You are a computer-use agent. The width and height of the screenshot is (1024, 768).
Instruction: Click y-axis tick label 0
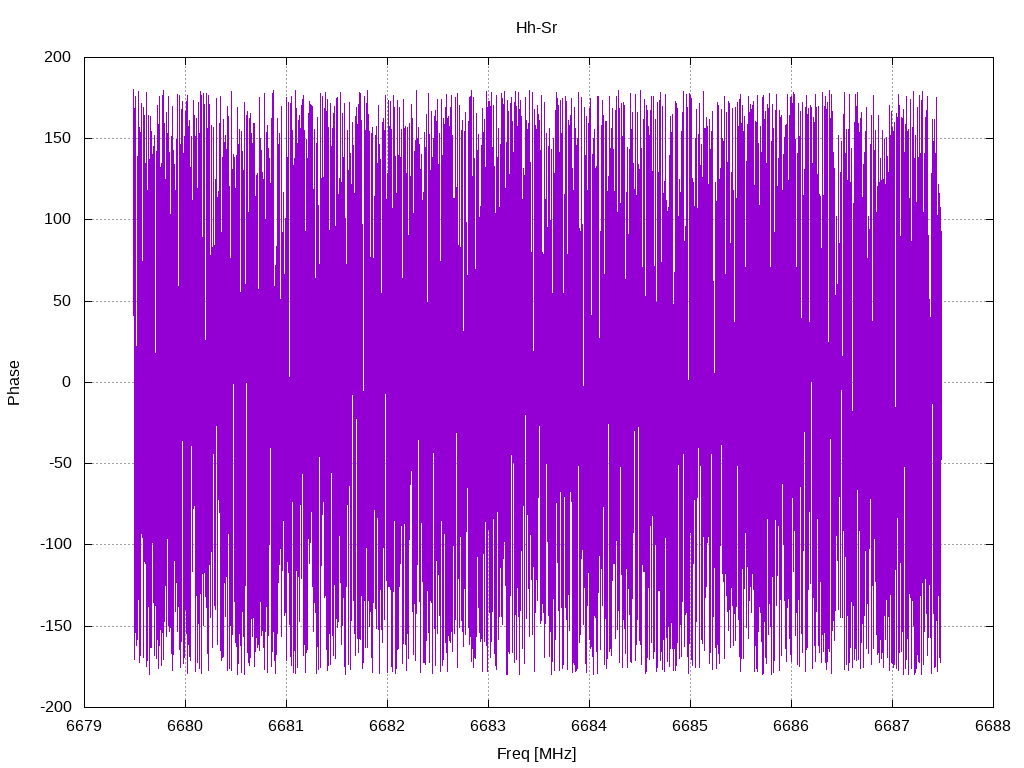[67, 382]
